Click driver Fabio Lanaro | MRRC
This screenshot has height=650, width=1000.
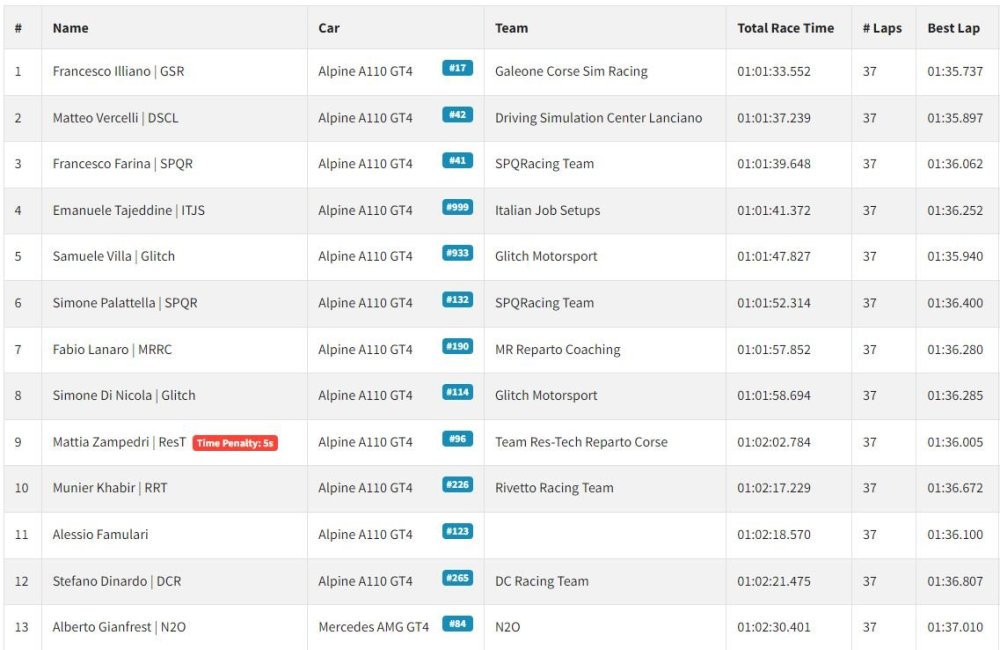[x=112, y=350]
